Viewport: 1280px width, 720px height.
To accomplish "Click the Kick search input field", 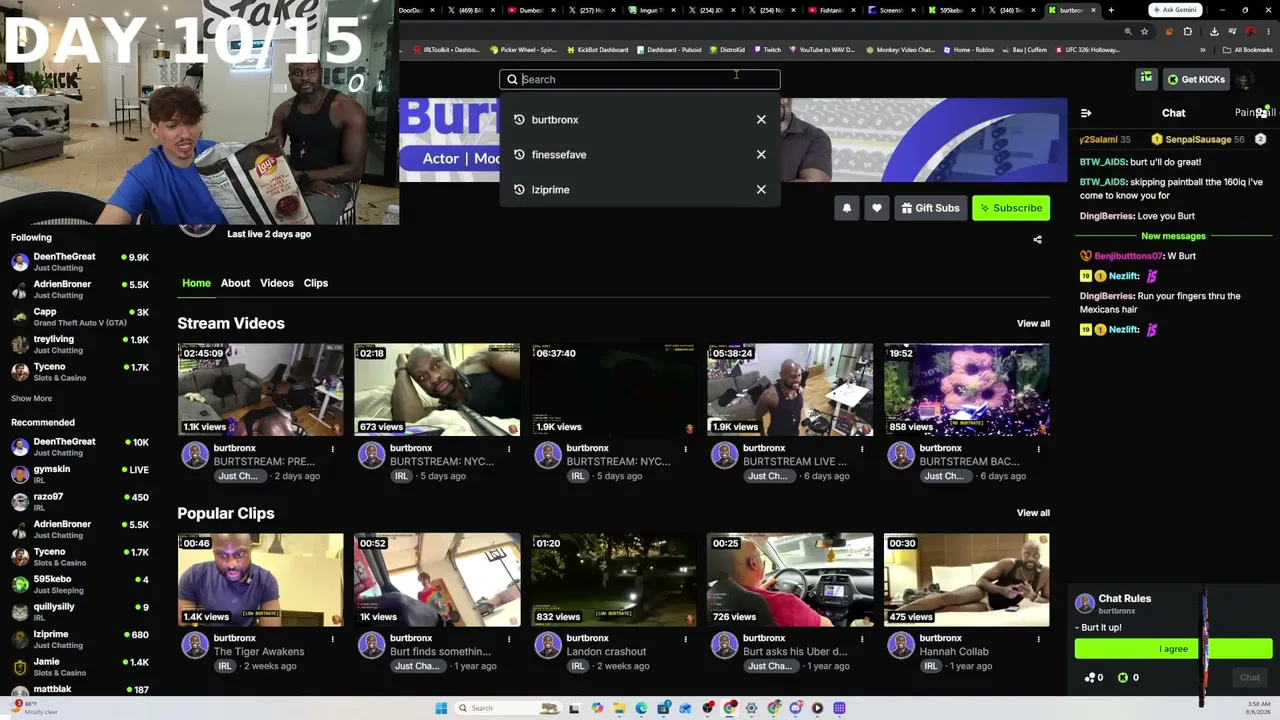I will coord(640,79).
